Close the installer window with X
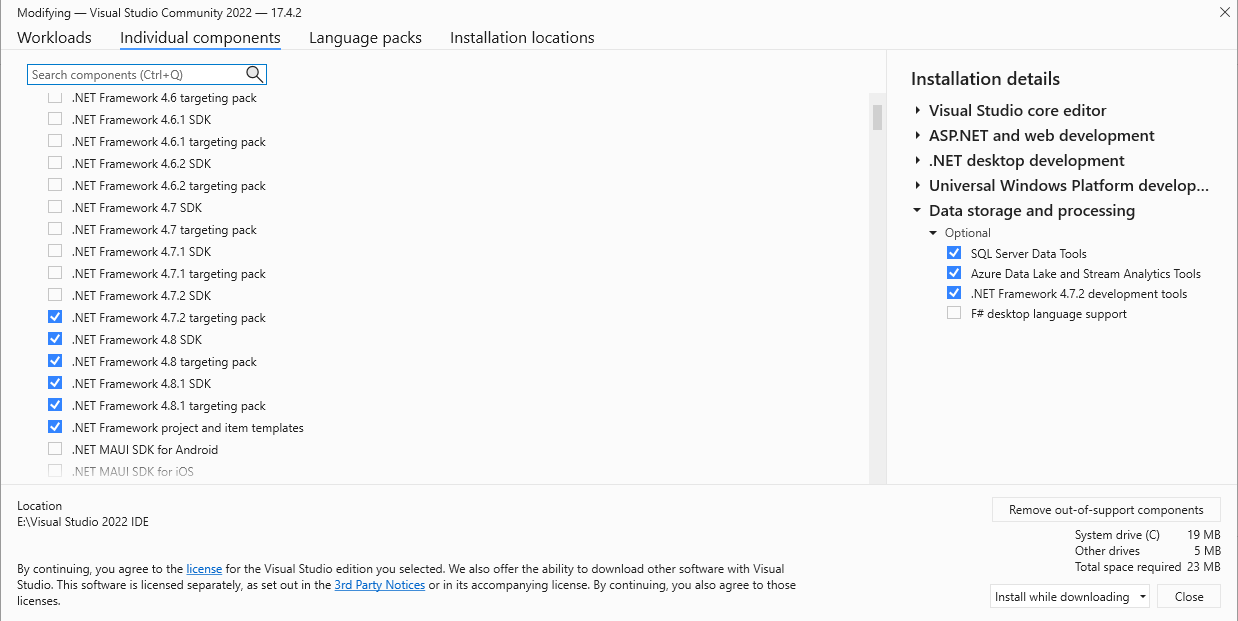This screenshot has height=621, width=1238. 1224,12
